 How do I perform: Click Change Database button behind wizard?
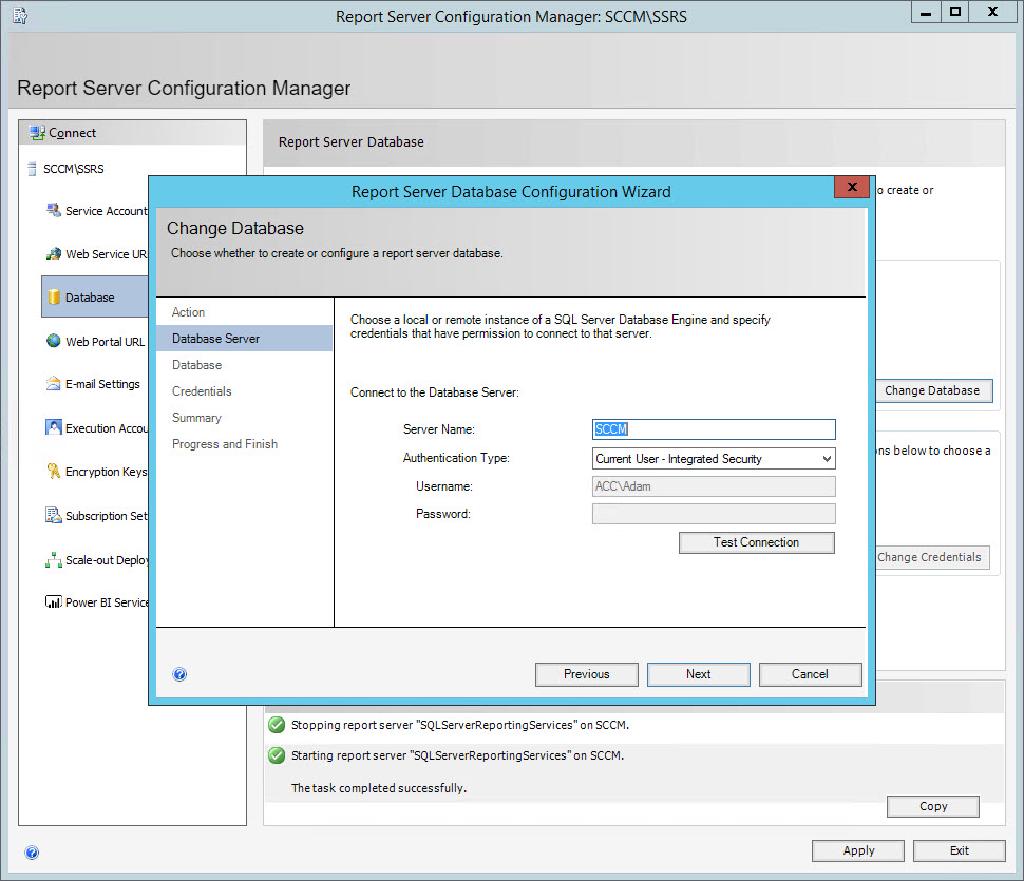(933, 391)
